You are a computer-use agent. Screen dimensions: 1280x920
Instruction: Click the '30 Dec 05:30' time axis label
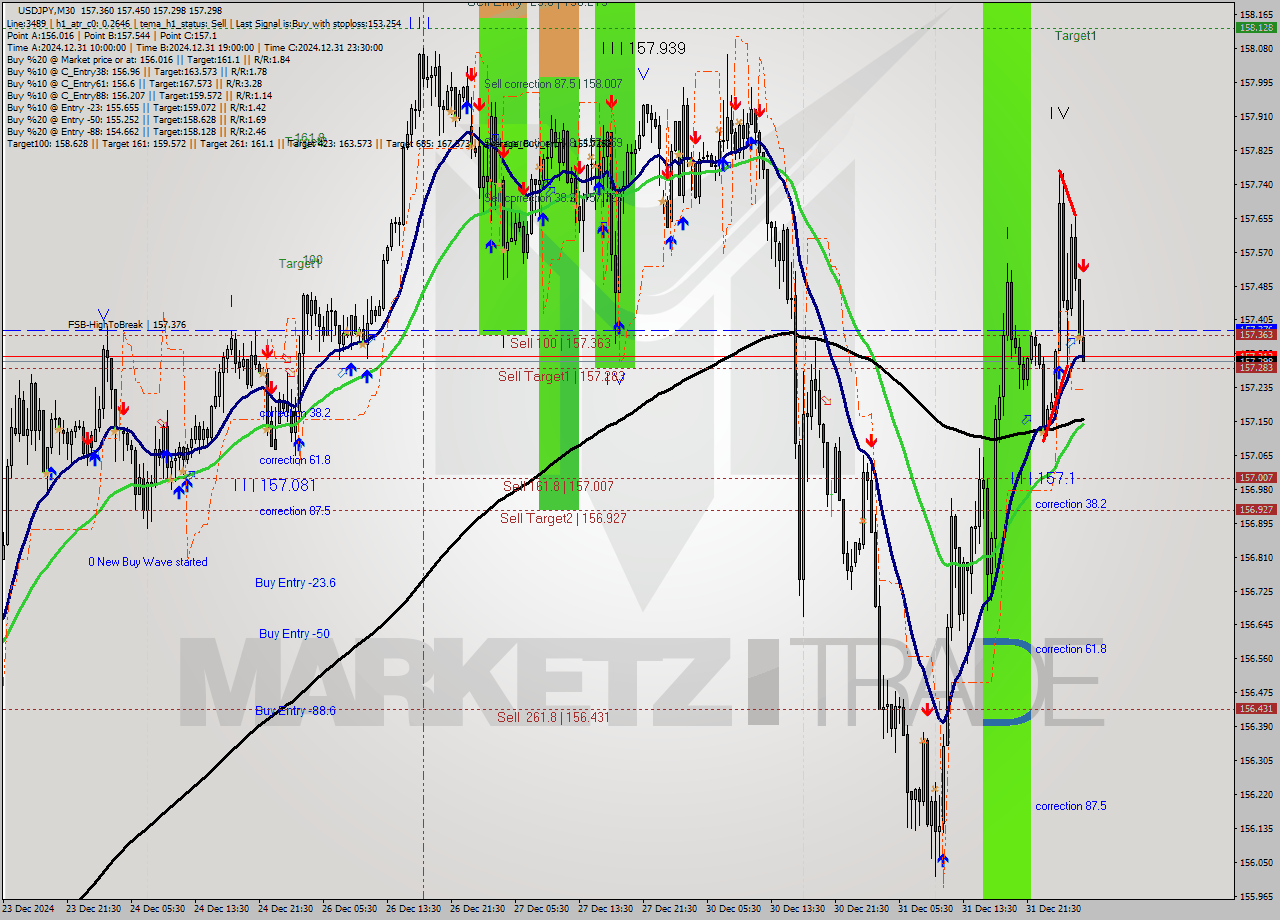pos(733,909)
